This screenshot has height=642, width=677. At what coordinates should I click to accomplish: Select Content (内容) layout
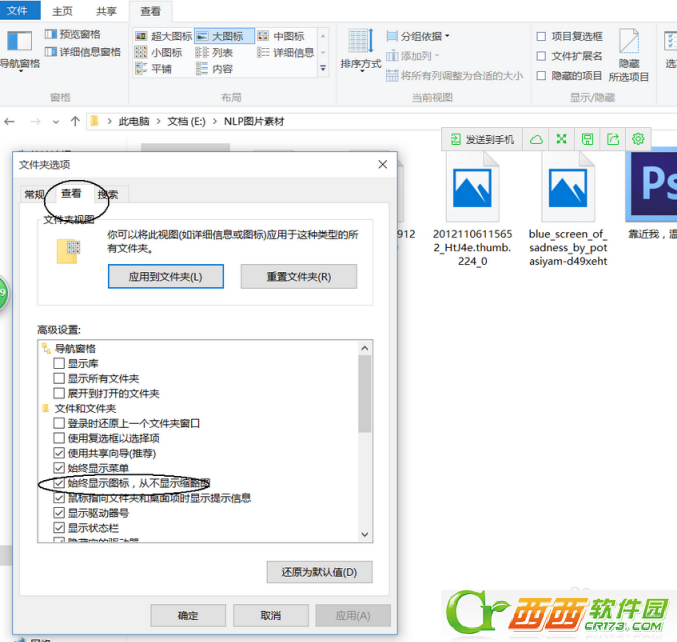click(214, 69)
